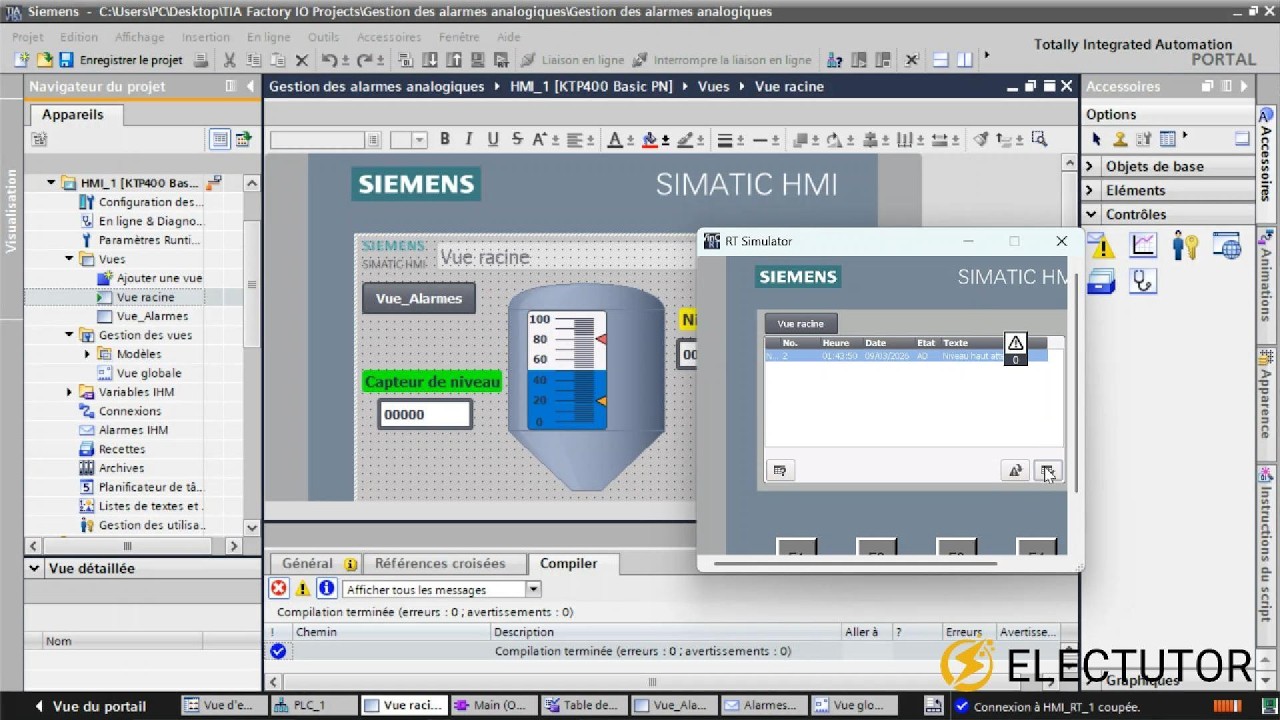This screenshot has width=1280, height=720.
Task: Toggle strikethrough formatting S icon
Action: (516, 139)
